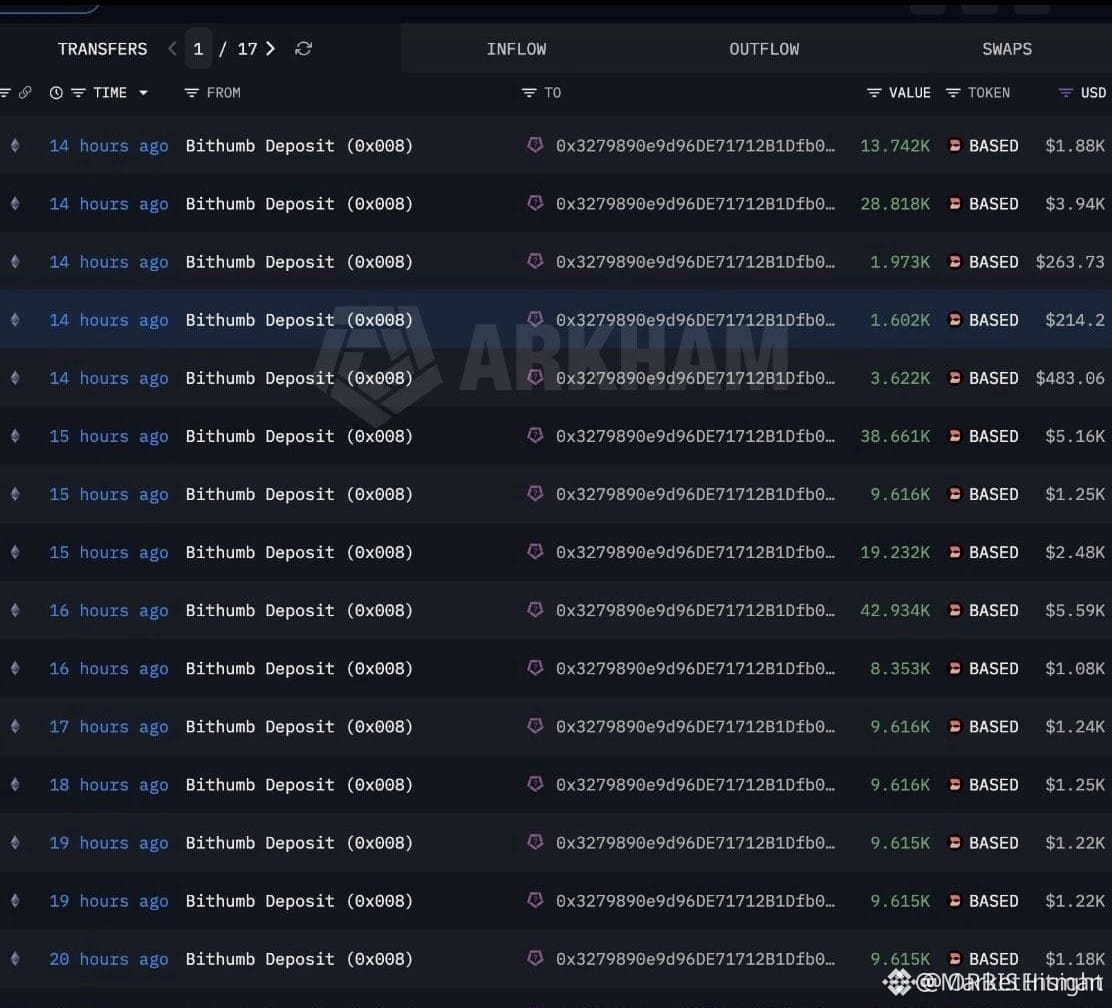
Task: Click the address tag icon on 8.353K row
Action: (535, 668)
